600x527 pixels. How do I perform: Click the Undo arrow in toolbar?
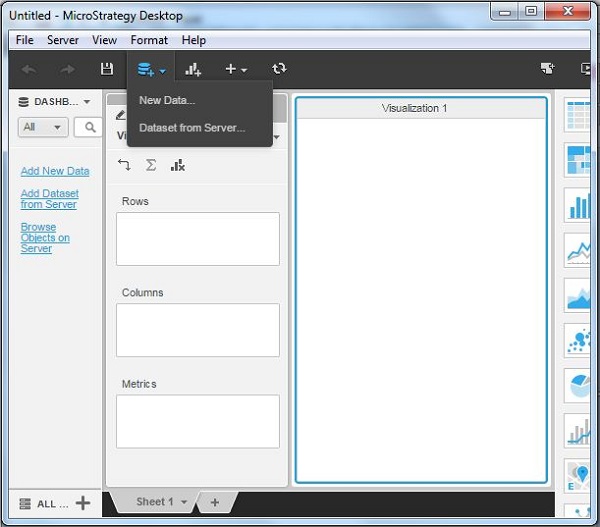(29, 69)
